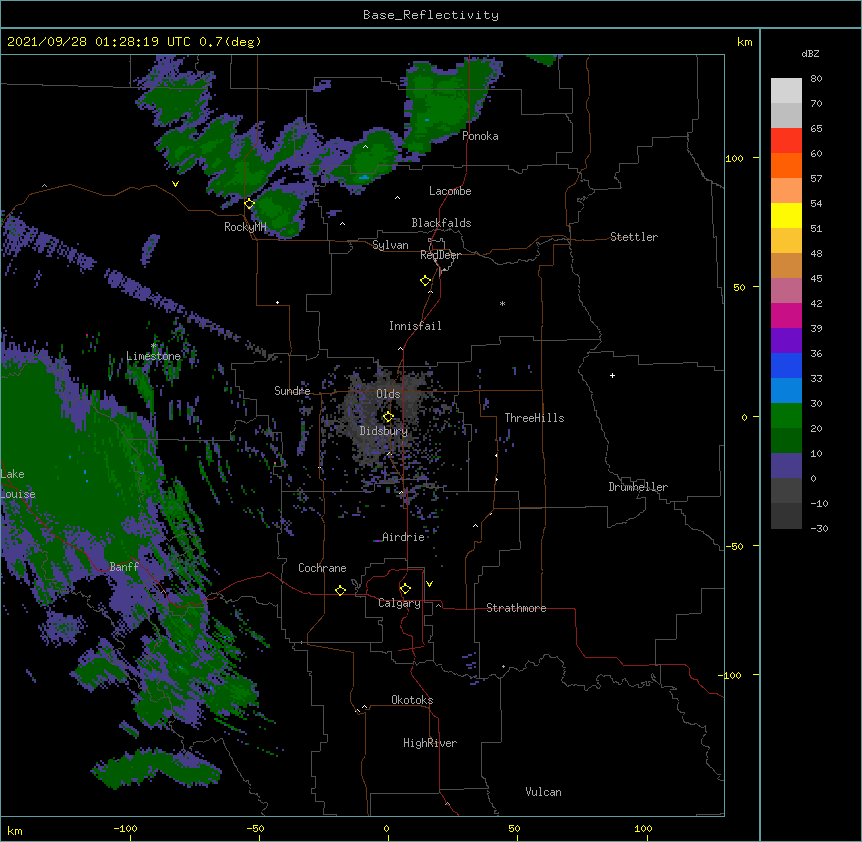Click the purple 10 dBZ legend swatch
862x842 pixels.
(786, 466)
